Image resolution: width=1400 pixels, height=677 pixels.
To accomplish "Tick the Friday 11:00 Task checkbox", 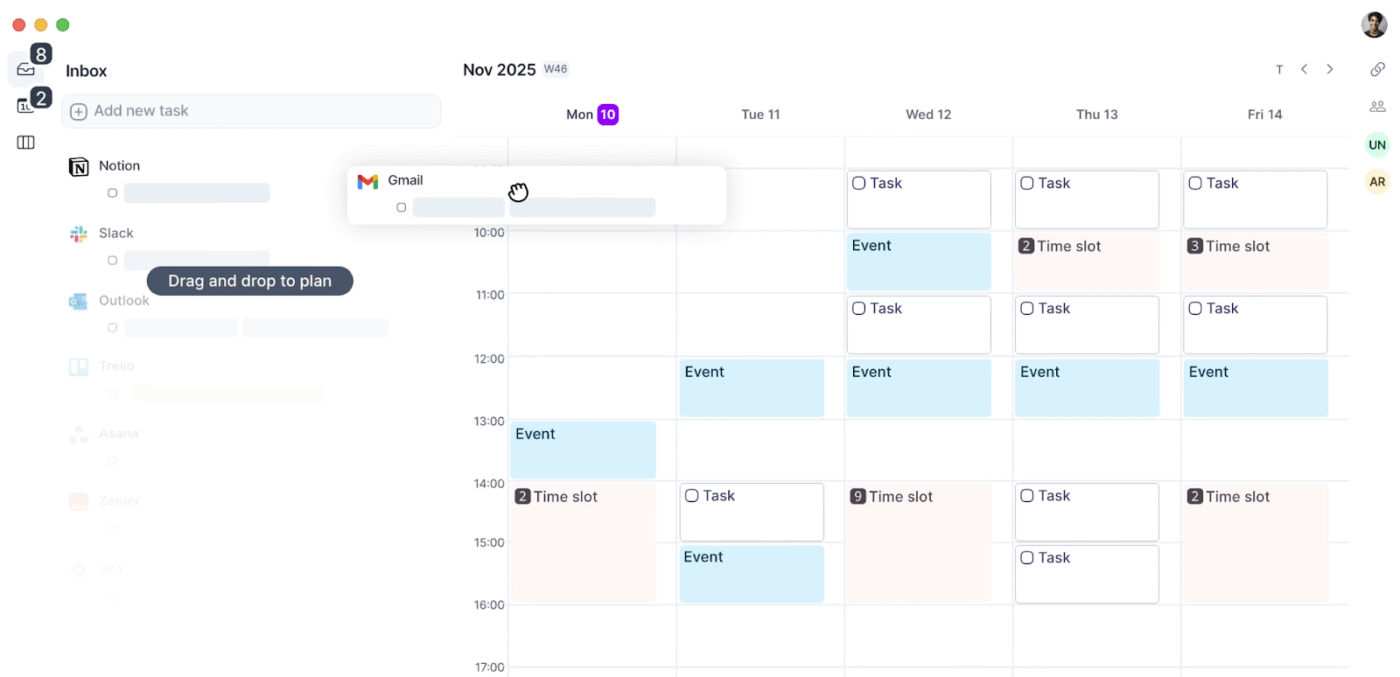I will 1195,308.
